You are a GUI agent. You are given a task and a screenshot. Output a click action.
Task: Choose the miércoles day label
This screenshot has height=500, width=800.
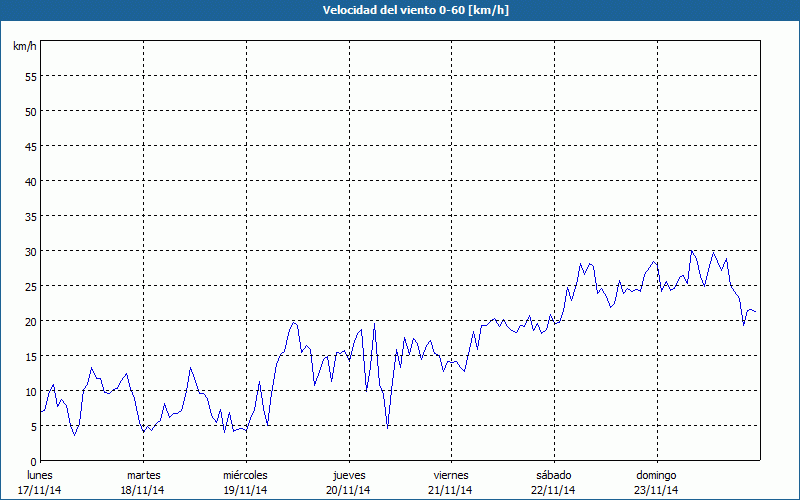(x=245, y=475)
